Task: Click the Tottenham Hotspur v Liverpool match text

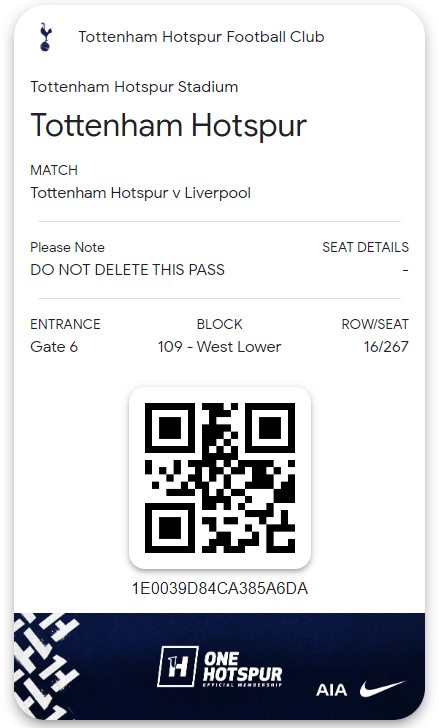Action: coord(140,193)
